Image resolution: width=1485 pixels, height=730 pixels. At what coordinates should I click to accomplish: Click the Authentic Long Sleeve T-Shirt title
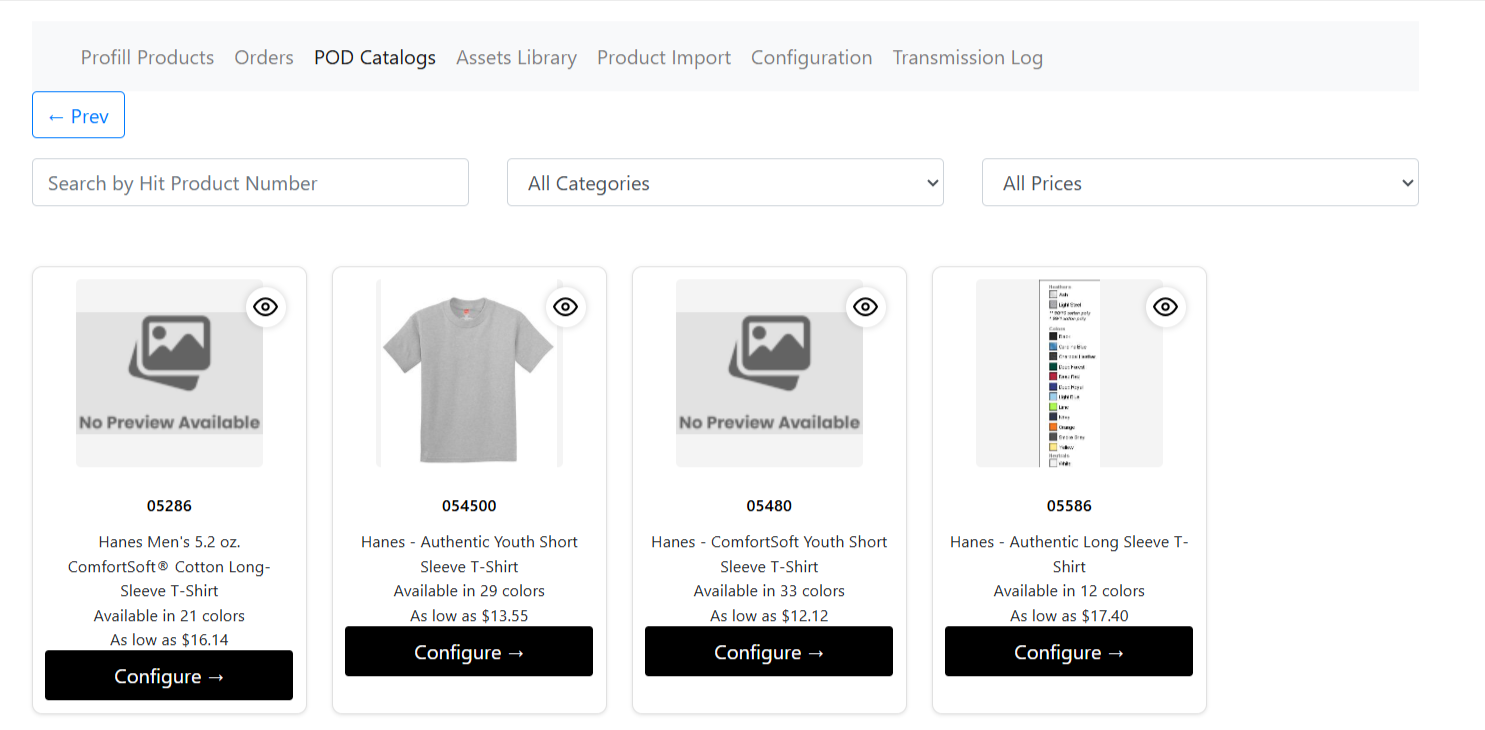tap(1069, 554)
